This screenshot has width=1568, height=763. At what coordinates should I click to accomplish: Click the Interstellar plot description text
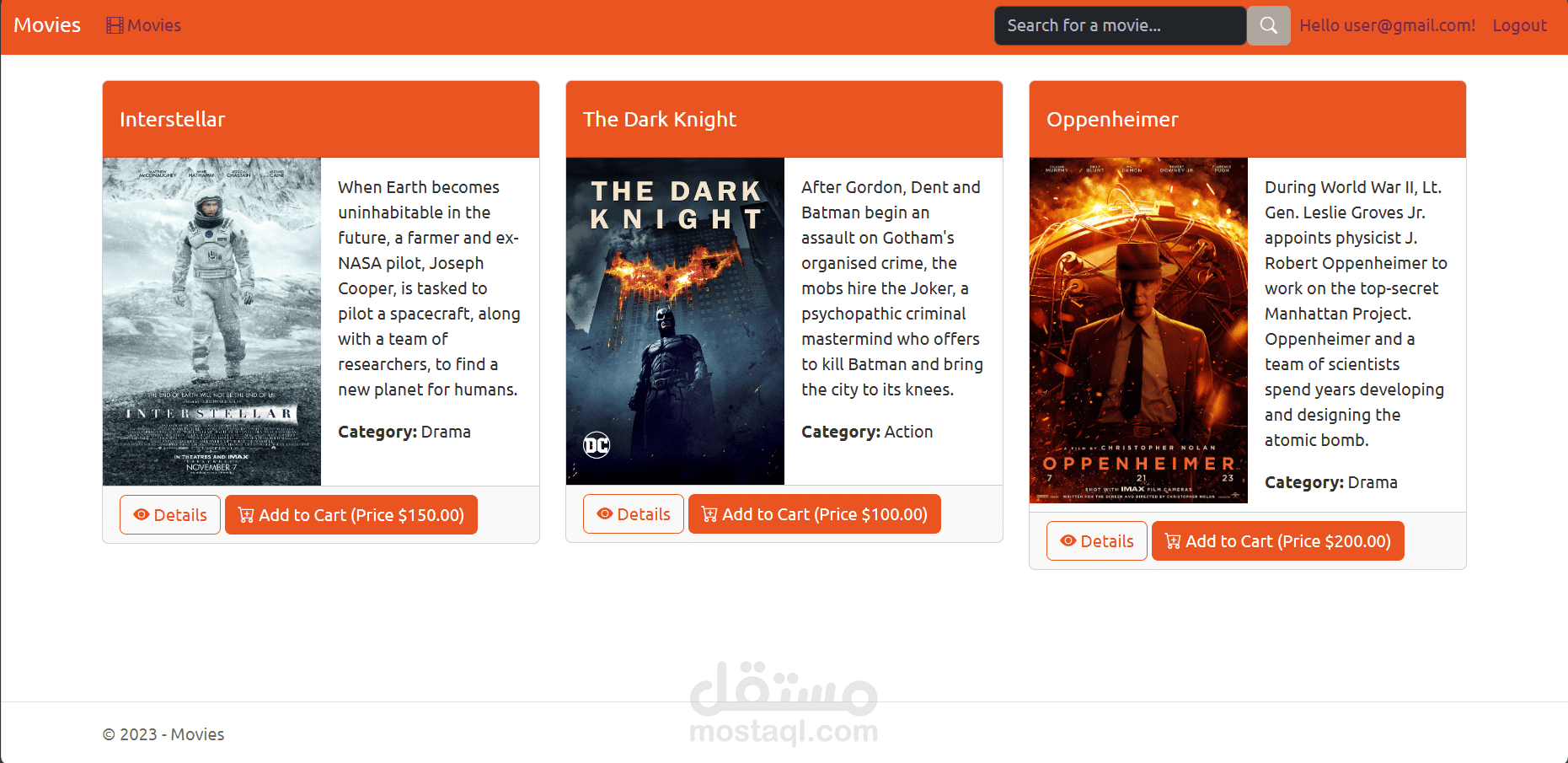(429, 288)
